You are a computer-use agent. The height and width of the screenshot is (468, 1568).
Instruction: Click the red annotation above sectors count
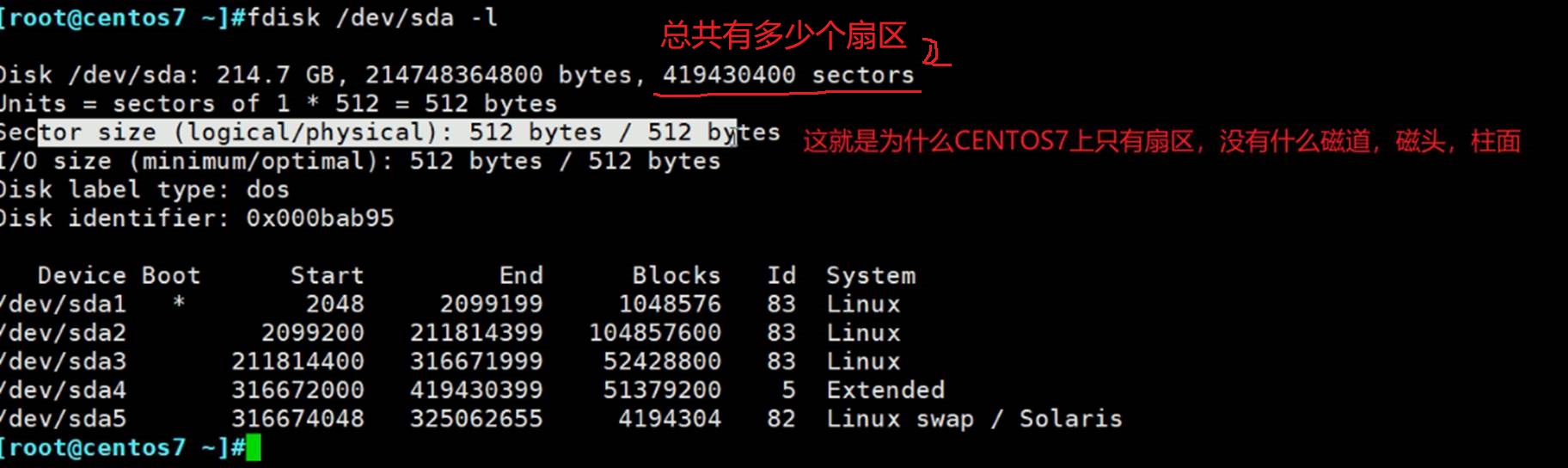[x=783, y=36]
